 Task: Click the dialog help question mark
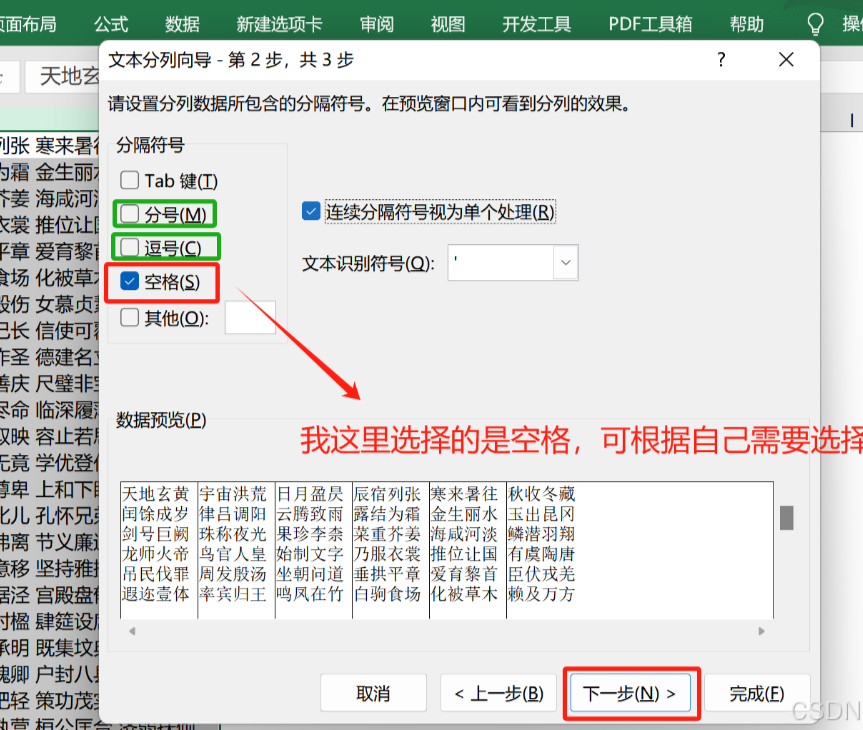[x=721, y=60]
